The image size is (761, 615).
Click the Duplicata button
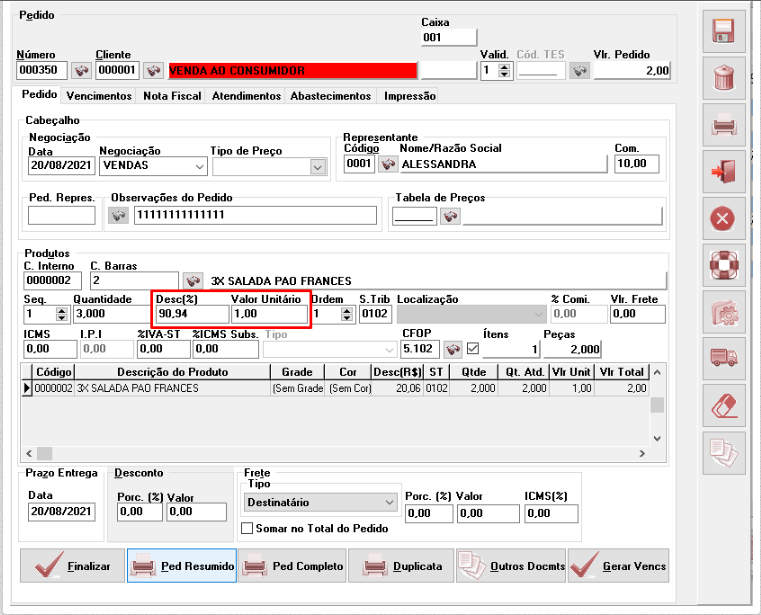[x=401, y=566]
